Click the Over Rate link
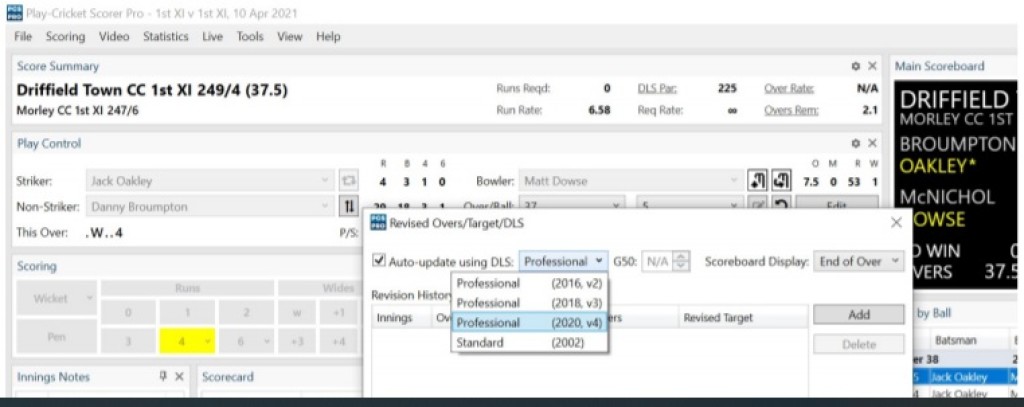Screen dimensions: 1024x407 click(x=788, y=89)
